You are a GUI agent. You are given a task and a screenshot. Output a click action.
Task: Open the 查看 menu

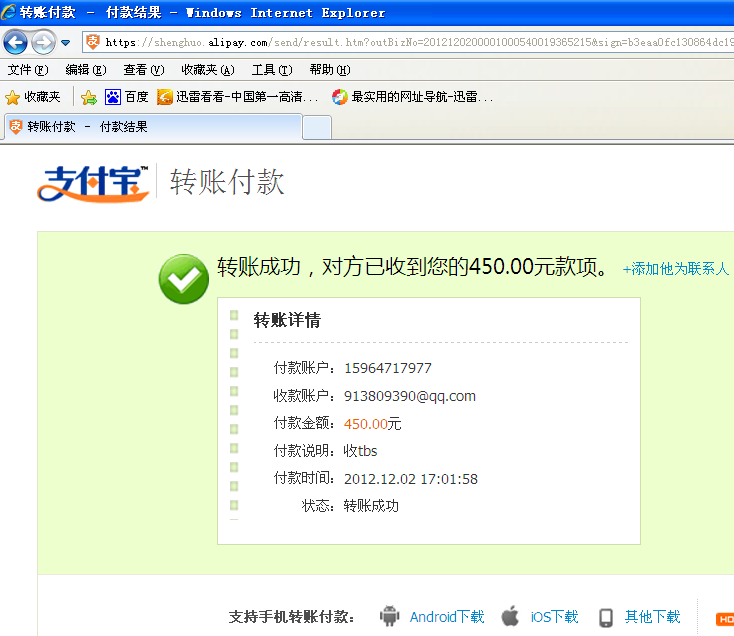[x=143, y=70]
